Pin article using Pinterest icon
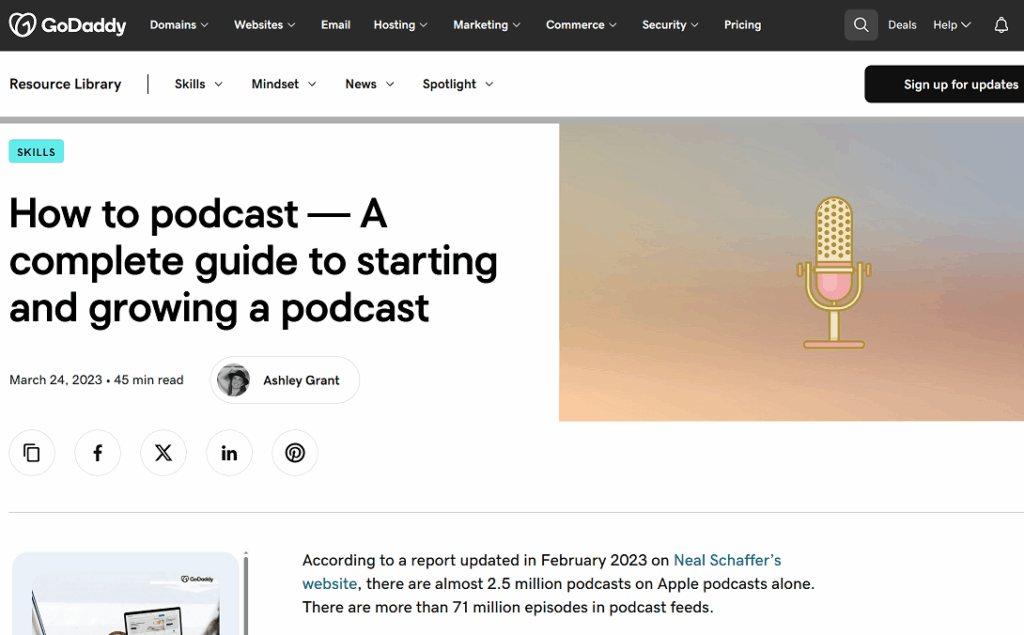1024x635 pixels. tap(295, 453)
